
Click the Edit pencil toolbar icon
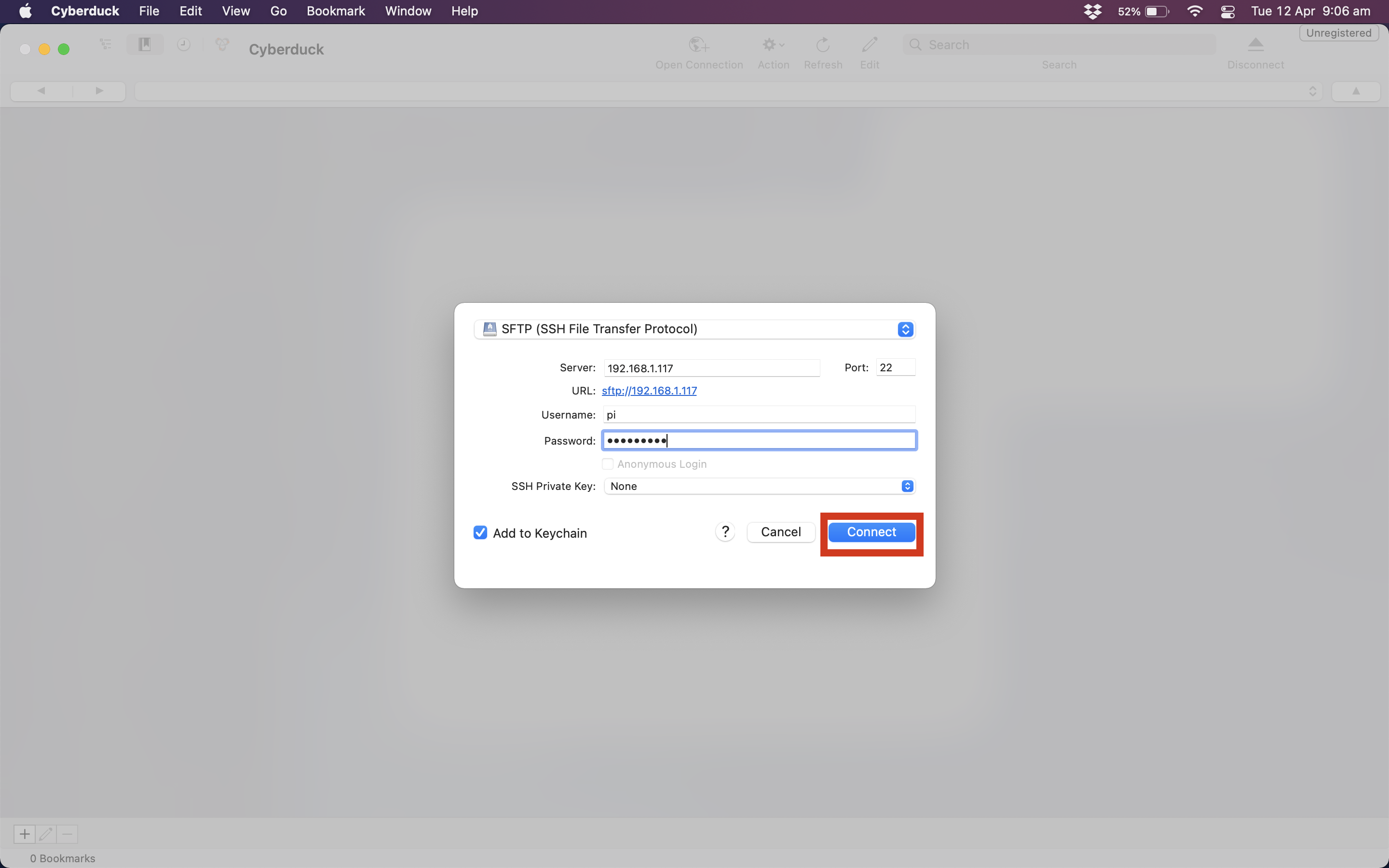click(869, 45)
